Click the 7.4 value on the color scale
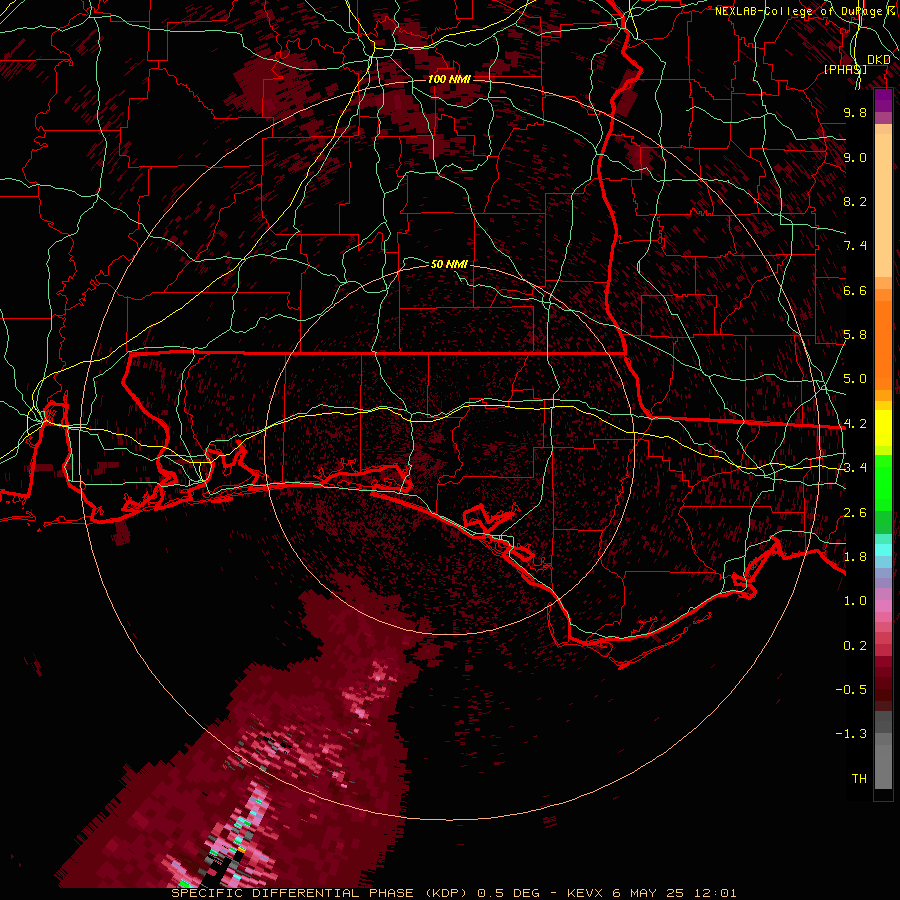The image size is (900, 900). tap(855, 246)
